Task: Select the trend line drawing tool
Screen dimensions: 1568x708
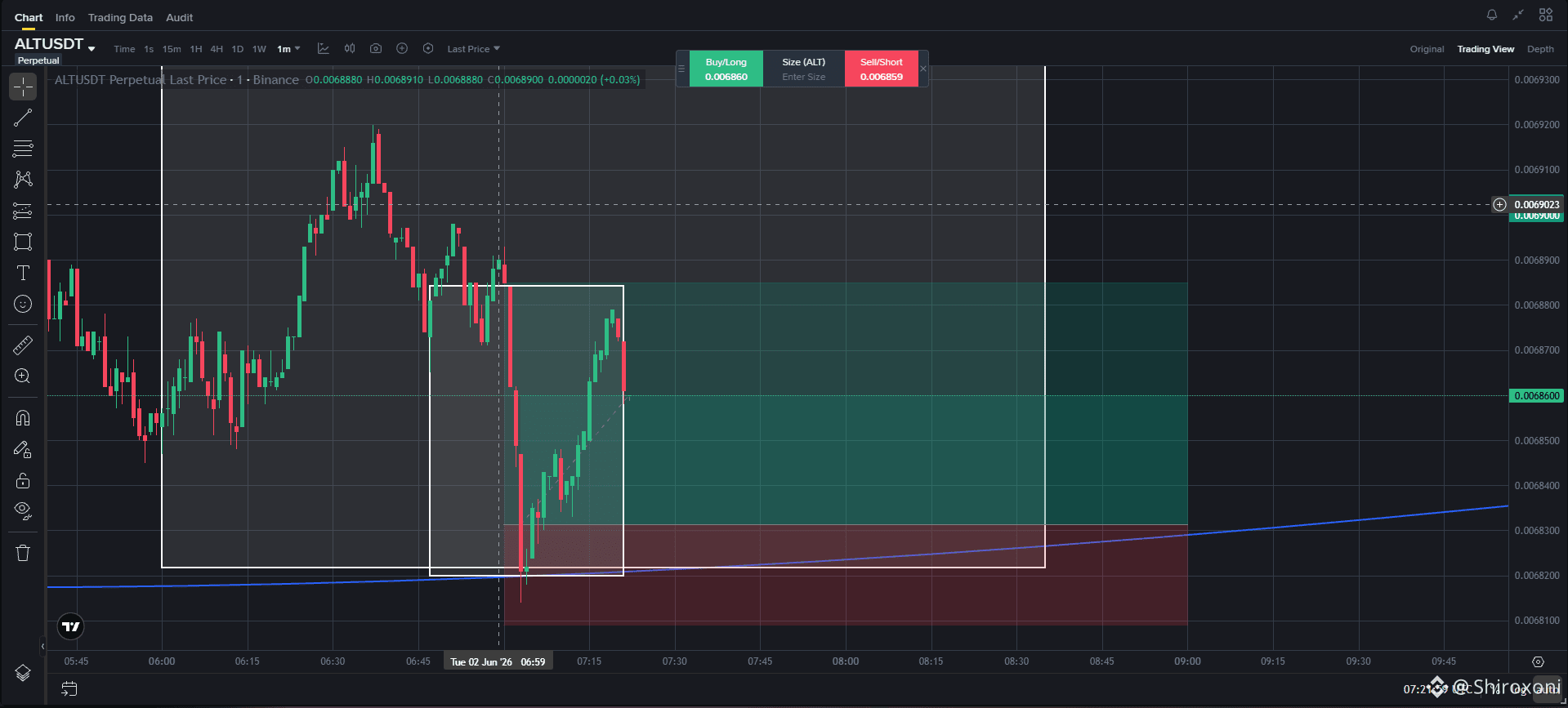Action: (23, 118)
